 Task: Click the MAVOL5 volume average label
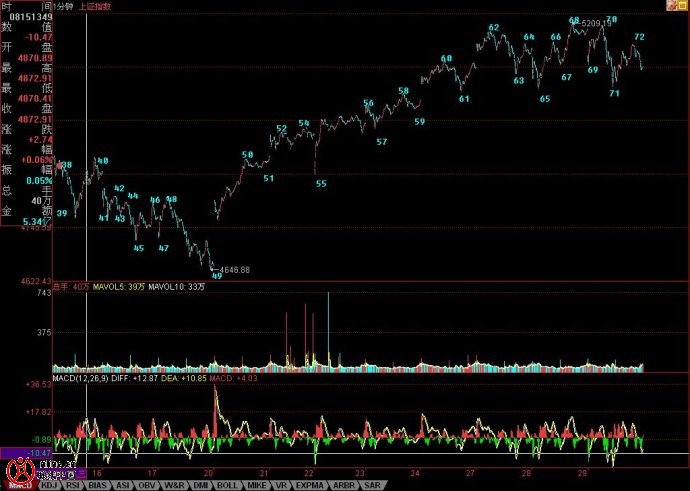point(118,287)
